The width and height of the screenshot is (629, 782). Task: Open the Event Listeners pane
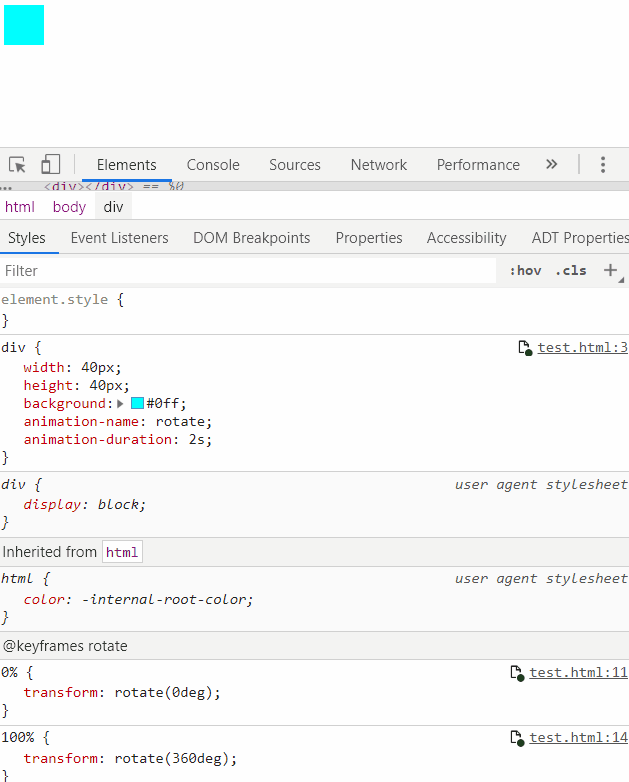tap(120, 238)
